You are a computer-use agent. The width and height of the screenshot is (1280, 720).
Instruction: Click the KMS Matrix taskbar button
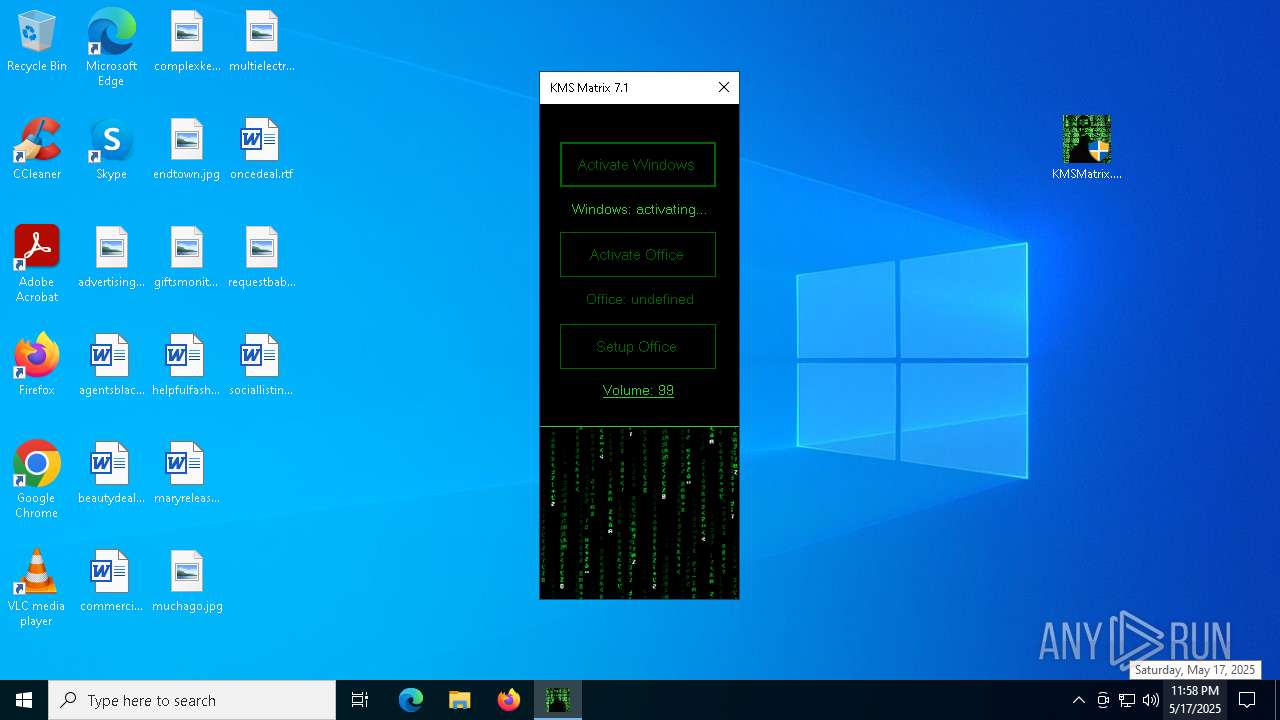point(558,700)
